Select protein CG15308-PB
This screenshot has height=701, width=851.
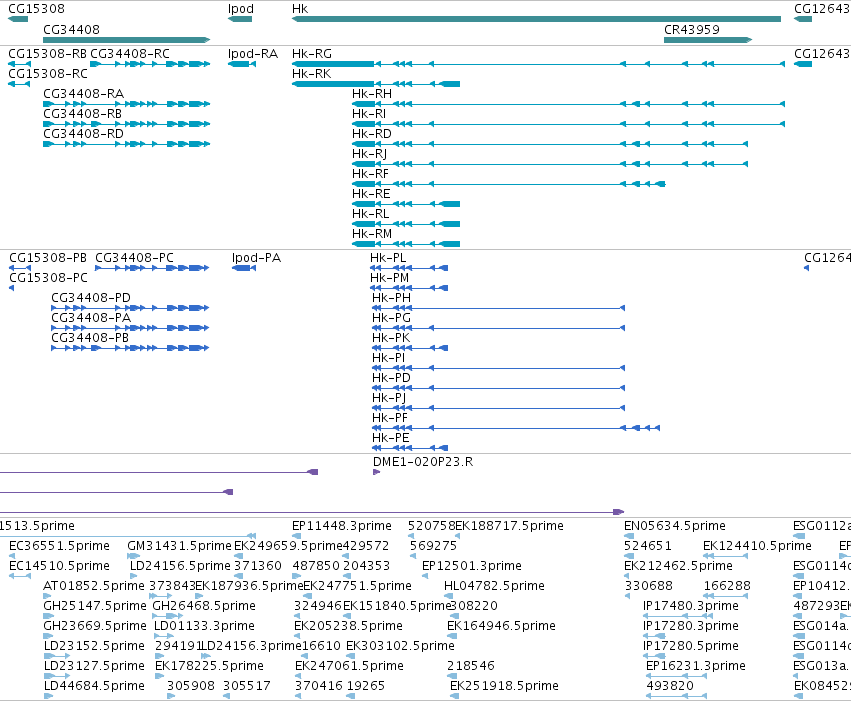[20, 268]
